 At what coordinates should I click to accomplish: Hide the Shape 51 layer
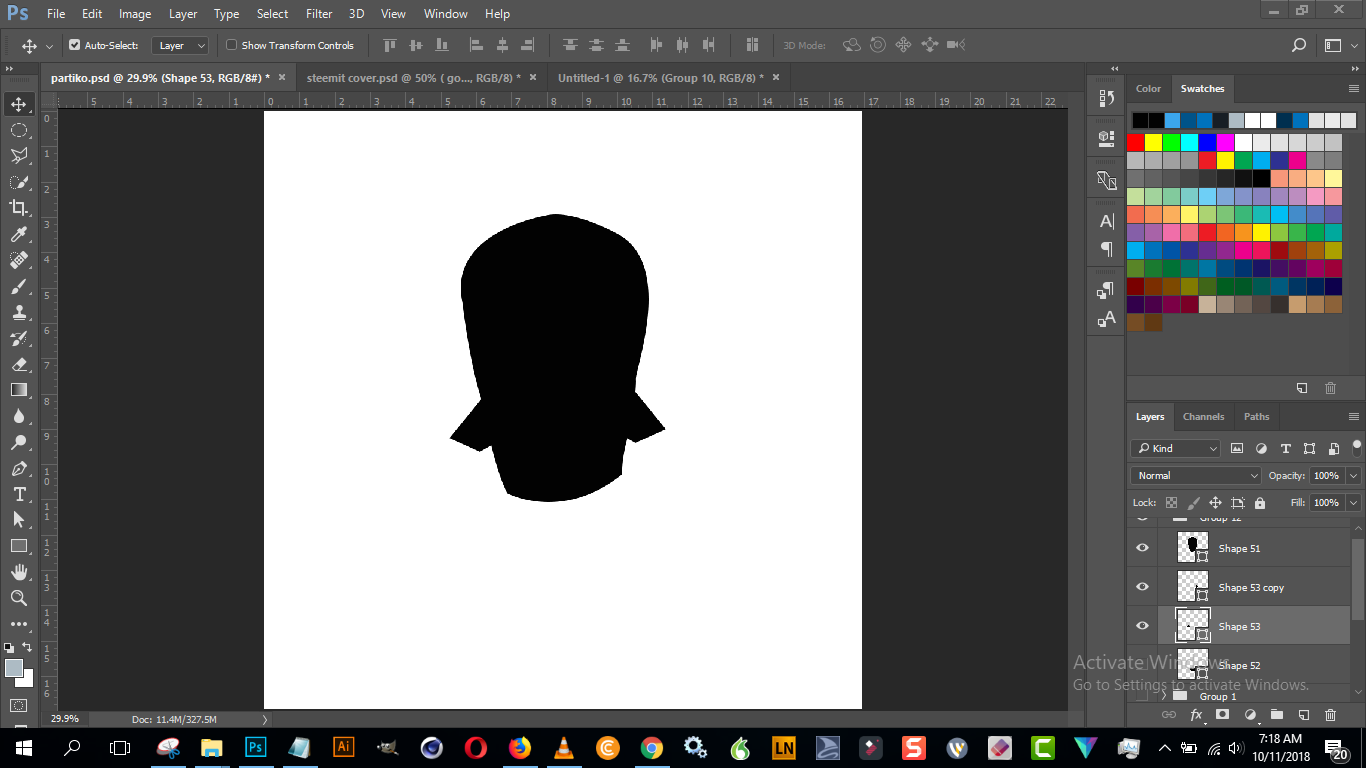(x=1142, y=548)
